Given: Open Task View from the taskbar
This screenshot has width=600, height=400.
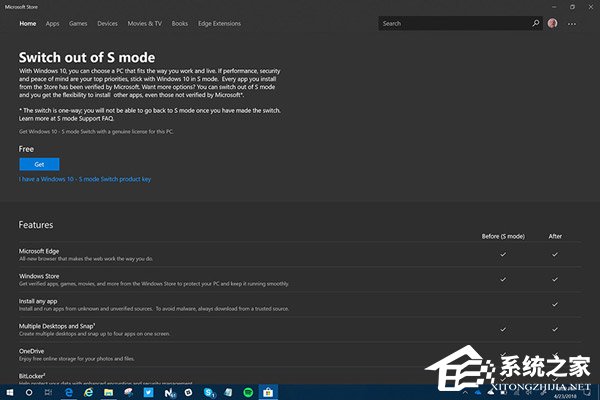Looking at the screenshot, I should point(49,392).
